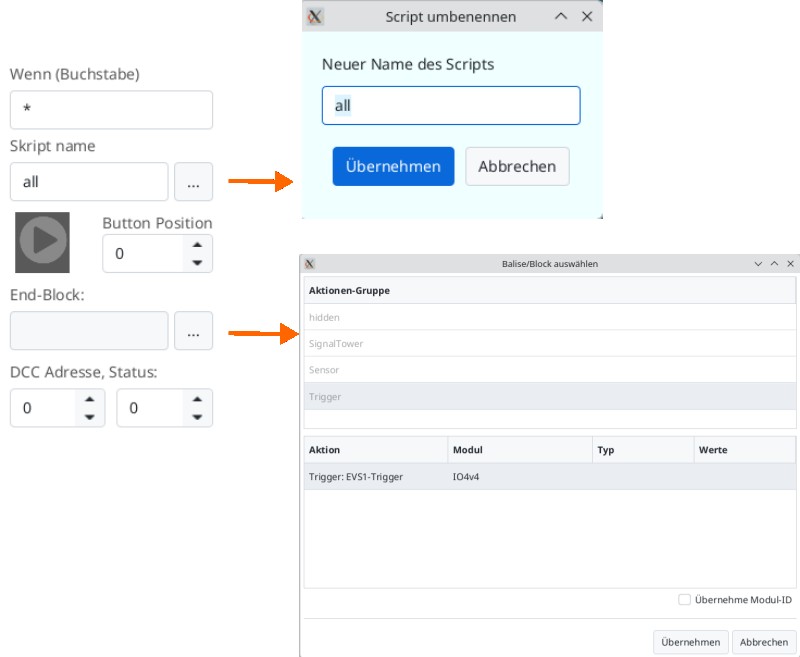The image size is (800, 657).
Task: Click the X11 icon in Script umbenennen titlebar
Action: 314,17
